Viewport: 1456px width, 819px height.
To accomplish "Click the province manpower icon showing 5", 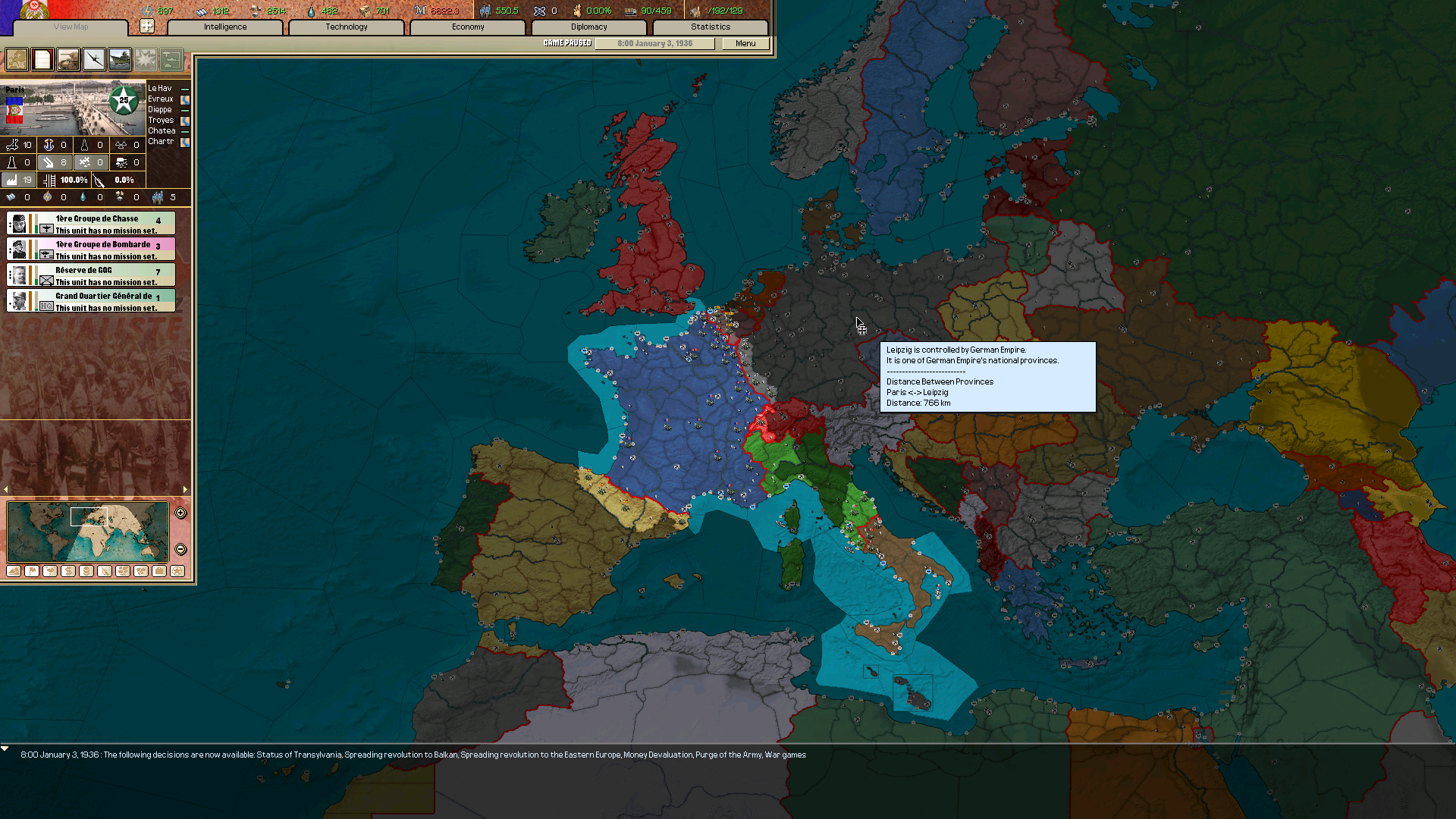I will [x=157, y=197].
